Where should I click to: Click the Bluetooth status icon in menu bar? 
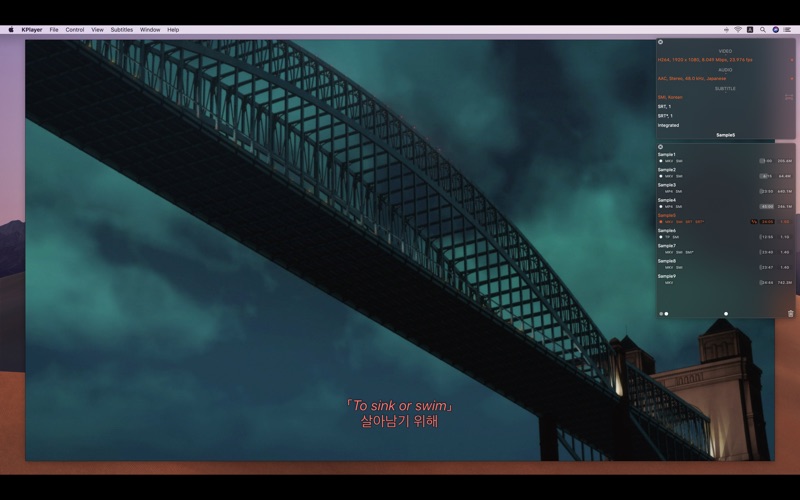[726, 30]
